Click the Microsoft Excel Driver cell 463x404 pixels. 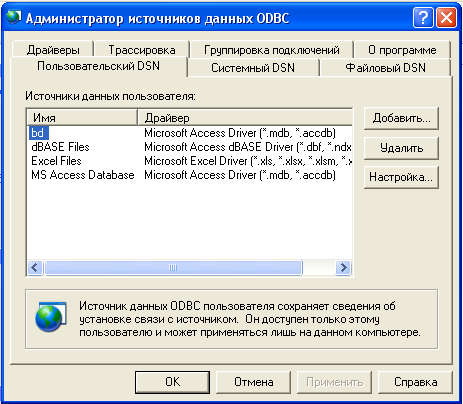click(x=248, y=161)
